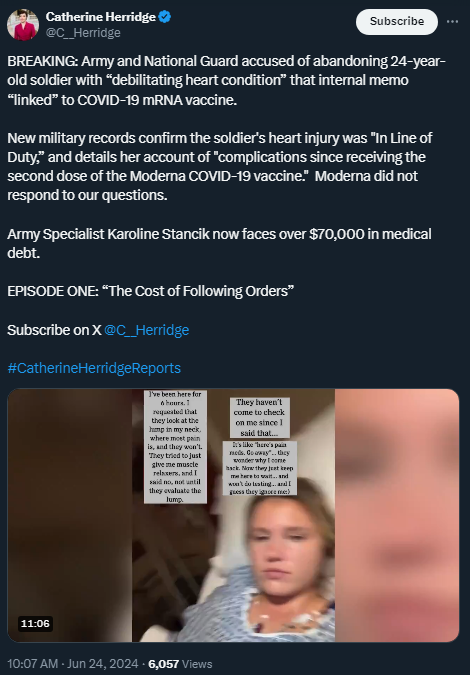
Task: Click the dark left panel of the video
Action: 70,515
